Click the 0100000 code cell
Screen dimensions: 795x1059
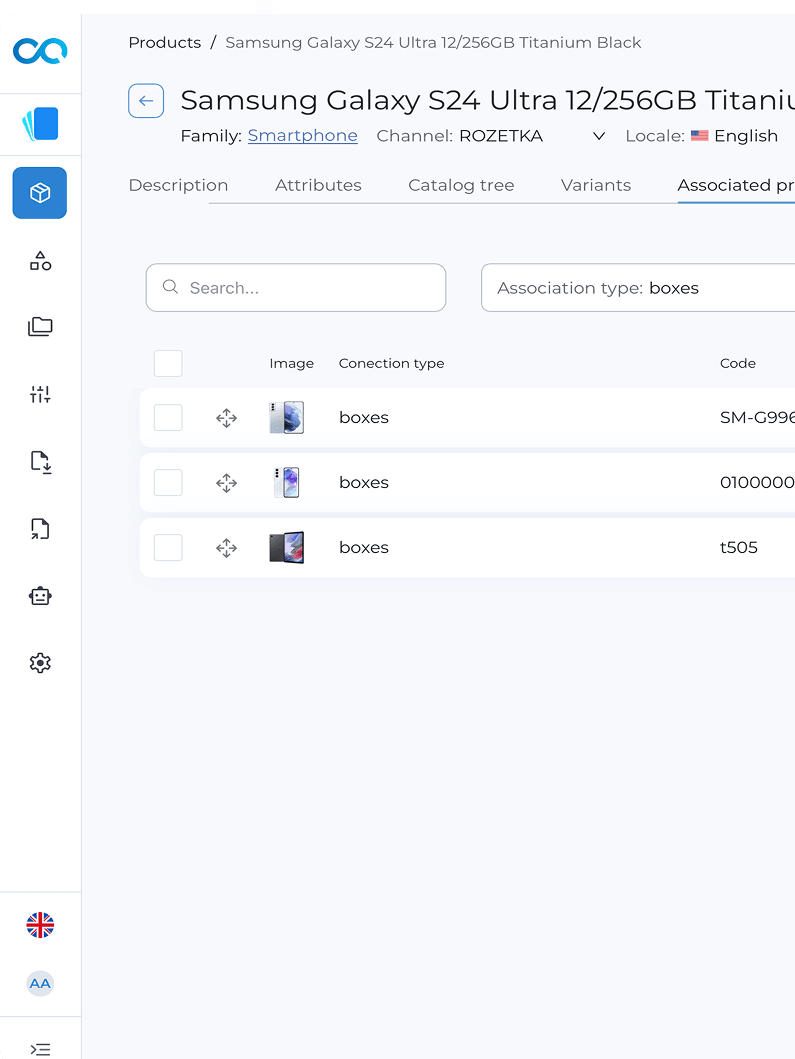(x=757, y=482)
